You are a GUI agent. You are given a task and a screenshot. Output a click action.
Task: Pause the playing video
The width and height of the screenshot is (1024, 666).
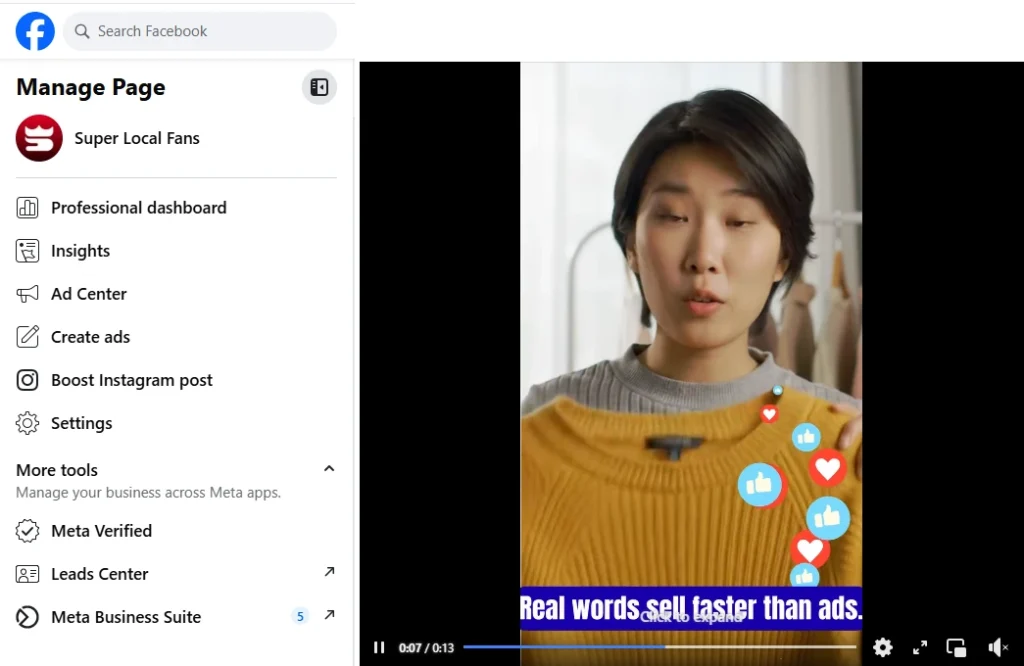[379, 647]
